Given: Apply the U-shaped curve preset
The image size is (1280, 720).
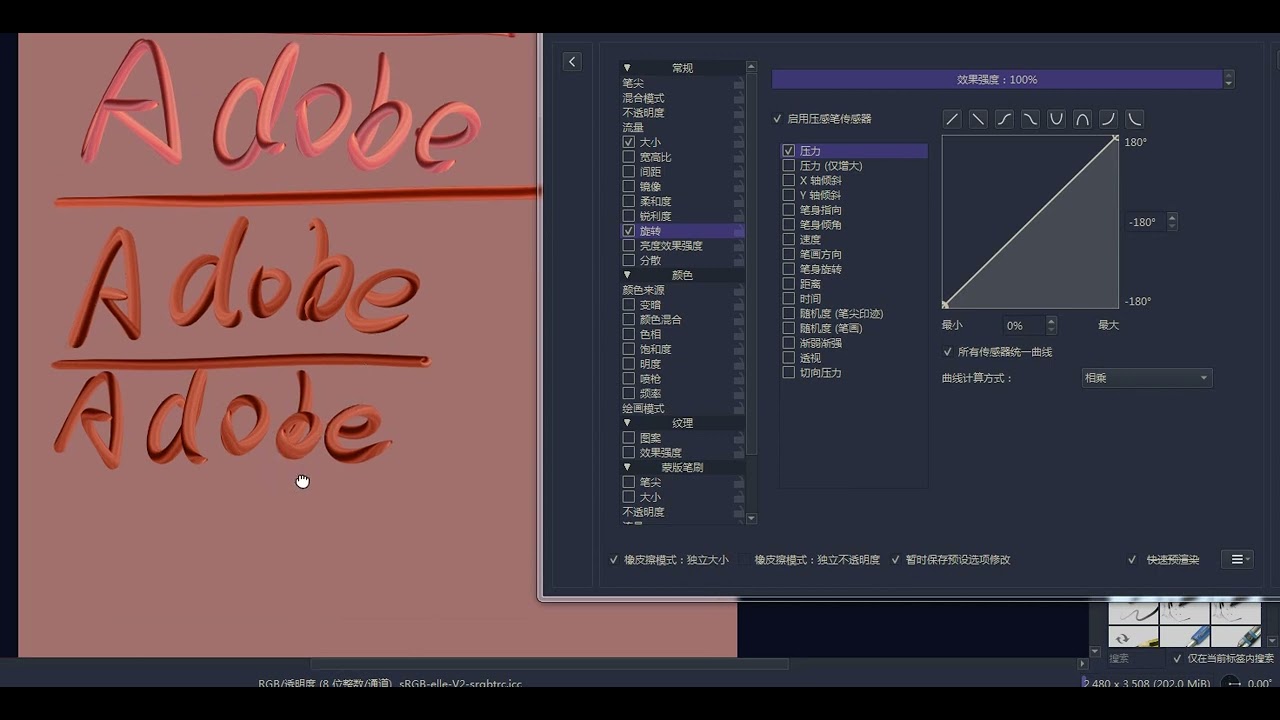Looking at the screenshot, I should pyautogui.click(x=1056, y=119).
